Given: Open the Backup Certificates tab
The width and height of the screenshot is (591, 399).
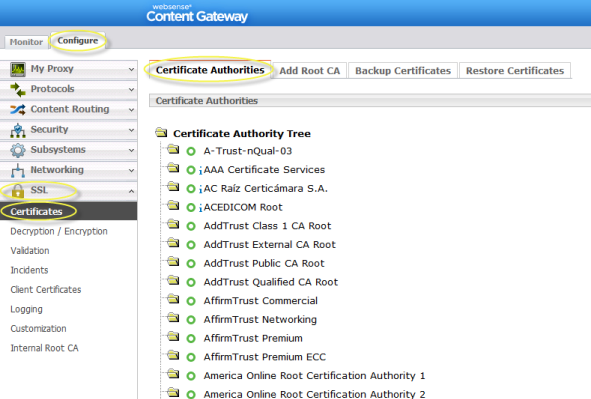Looking at the screenshot, I should click(x=403, y=71).
